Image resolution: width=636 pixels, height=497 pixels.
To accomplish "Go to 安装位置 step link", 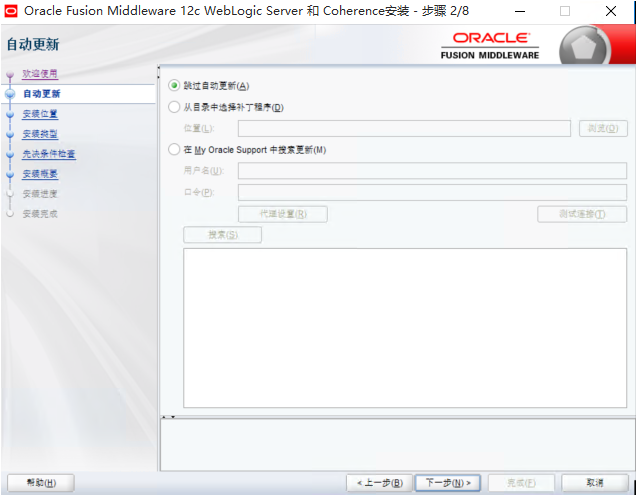I will click(x=40, y=114).
